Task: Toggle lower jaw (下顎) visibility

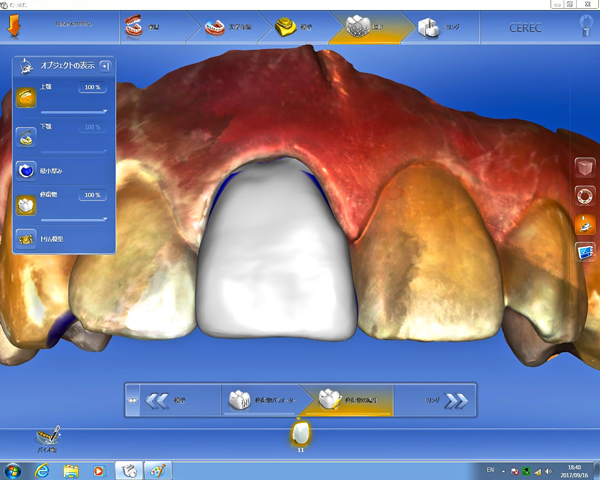Action: [26, 137]
